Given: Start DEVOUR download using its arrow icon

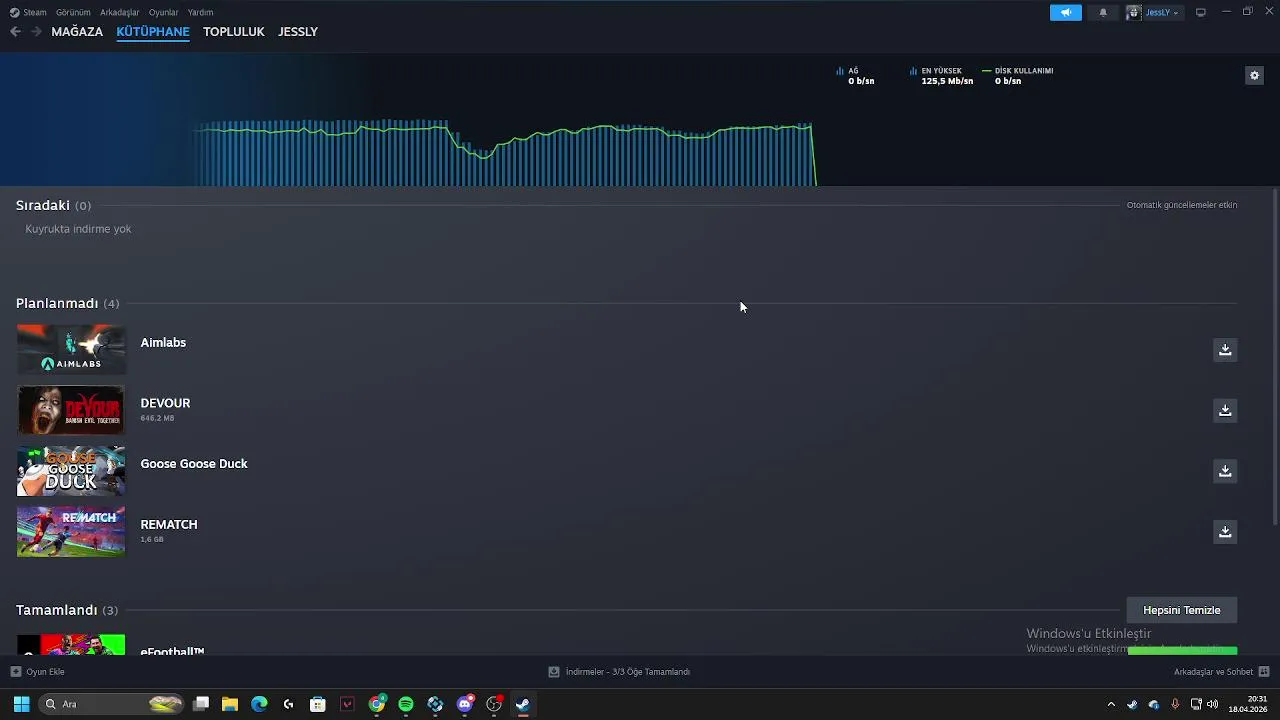Looking at the screenshot, I should [x=1225, y=410].
